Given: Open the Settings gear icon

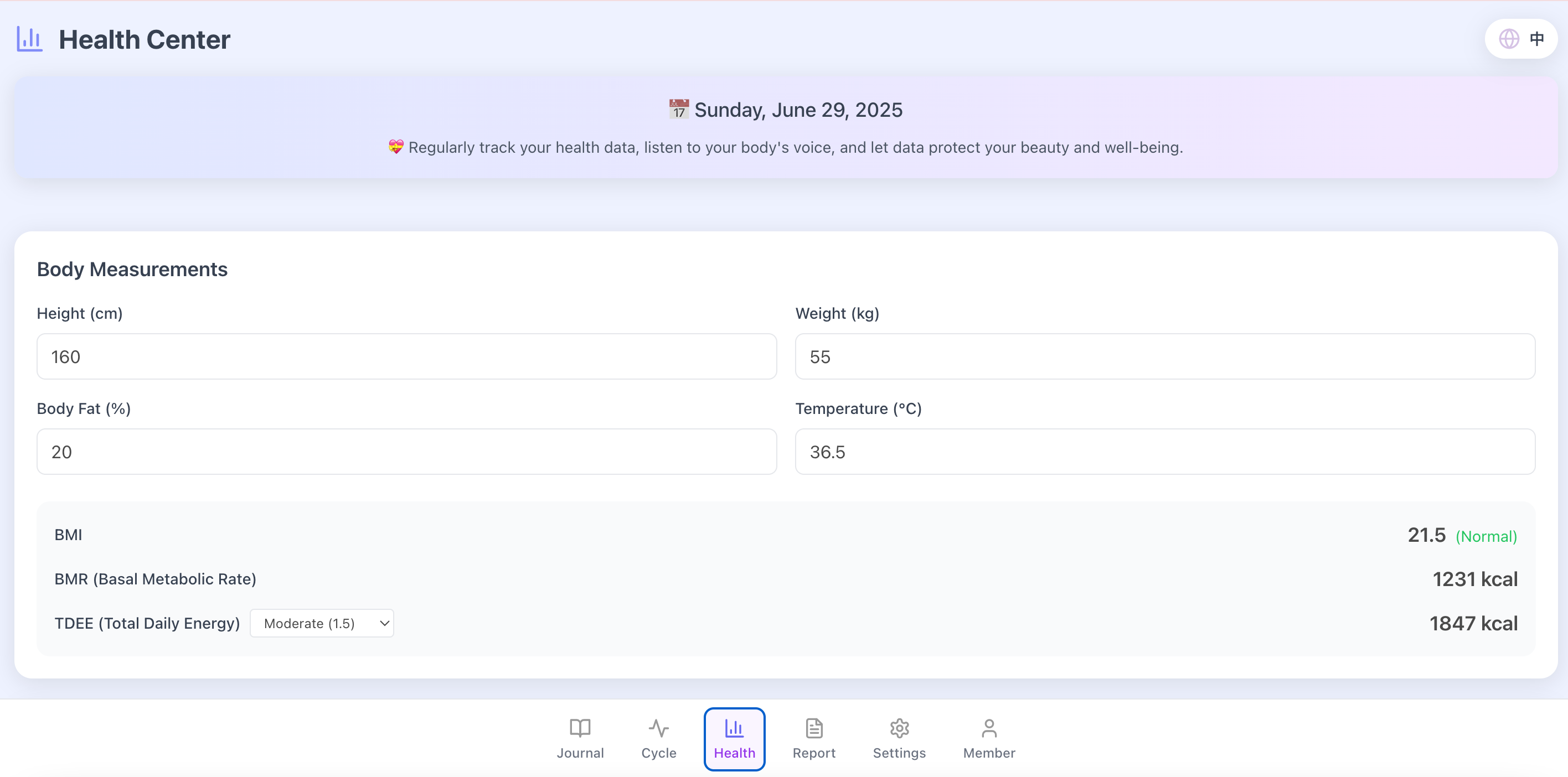Looking at the screenshot, I should (899, 728).
